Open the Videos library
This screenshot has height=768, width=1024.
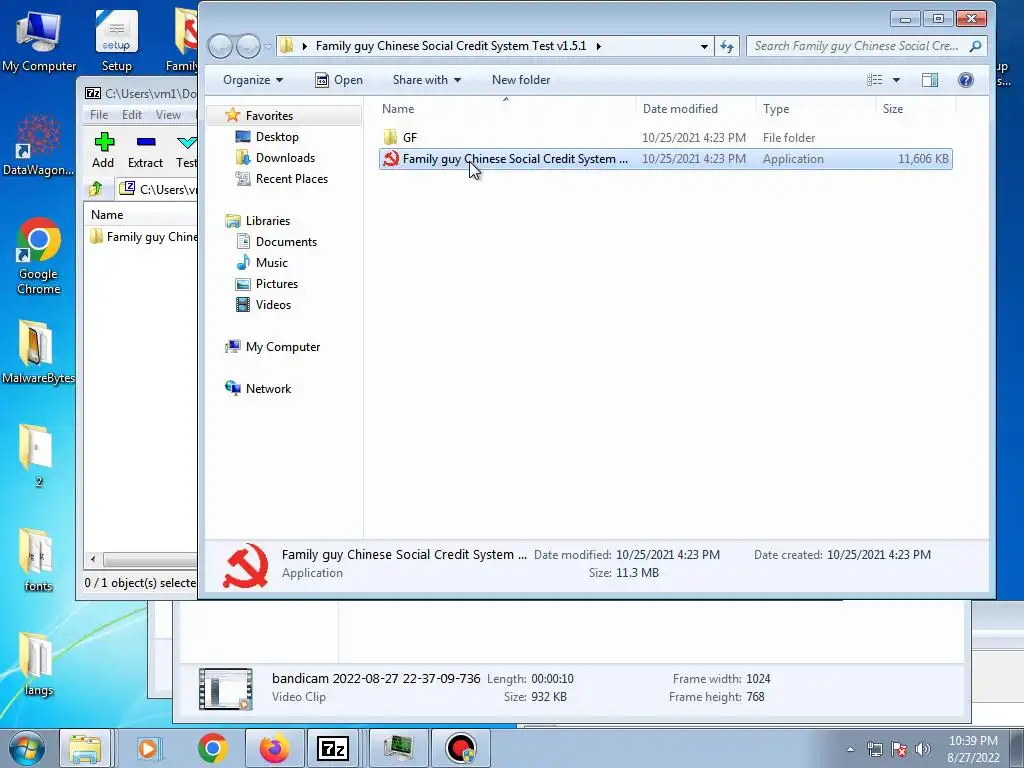(263, 304)
